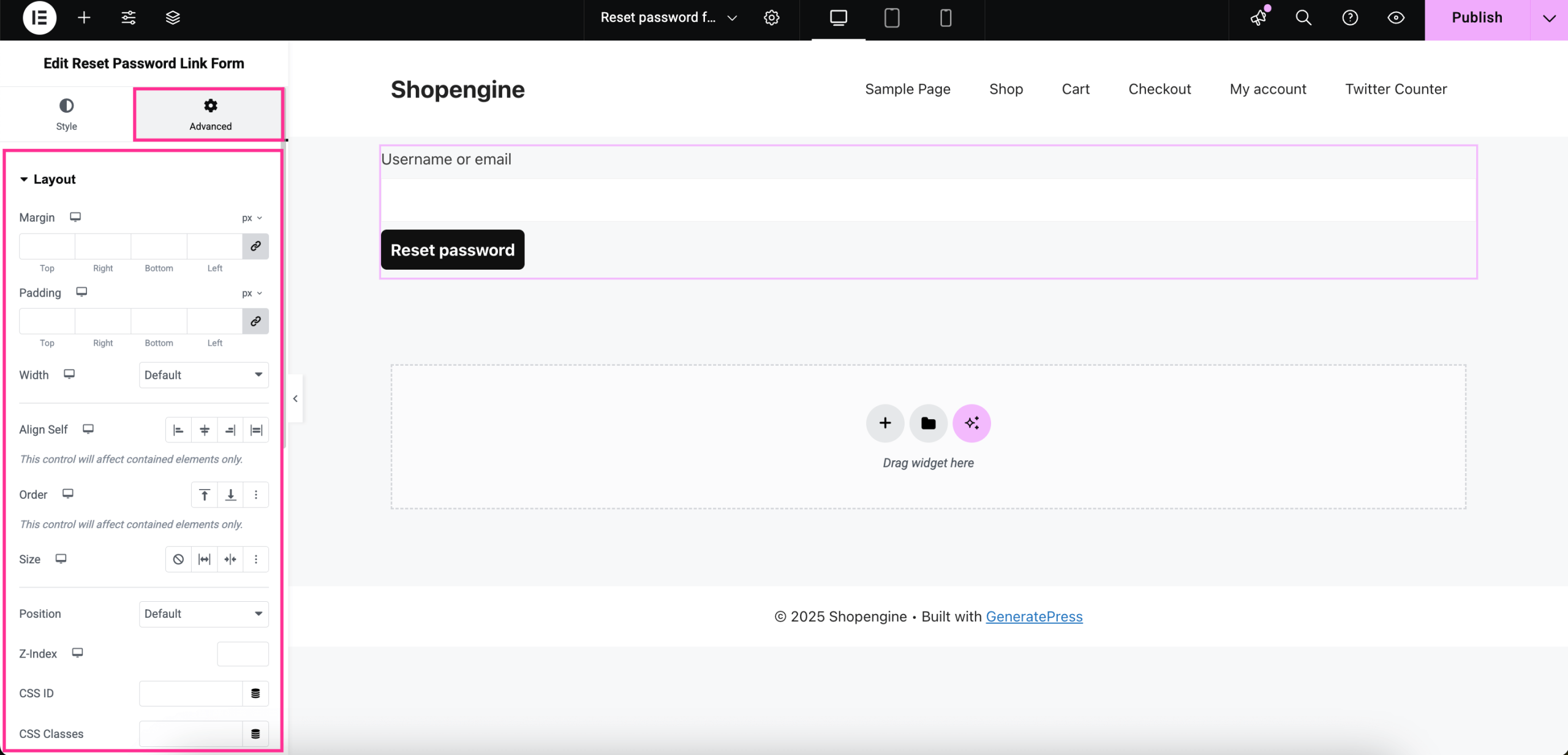Set Align Self to start
Image resolution: width=1568 pixels, height=755 pixels.
(178, 430)
